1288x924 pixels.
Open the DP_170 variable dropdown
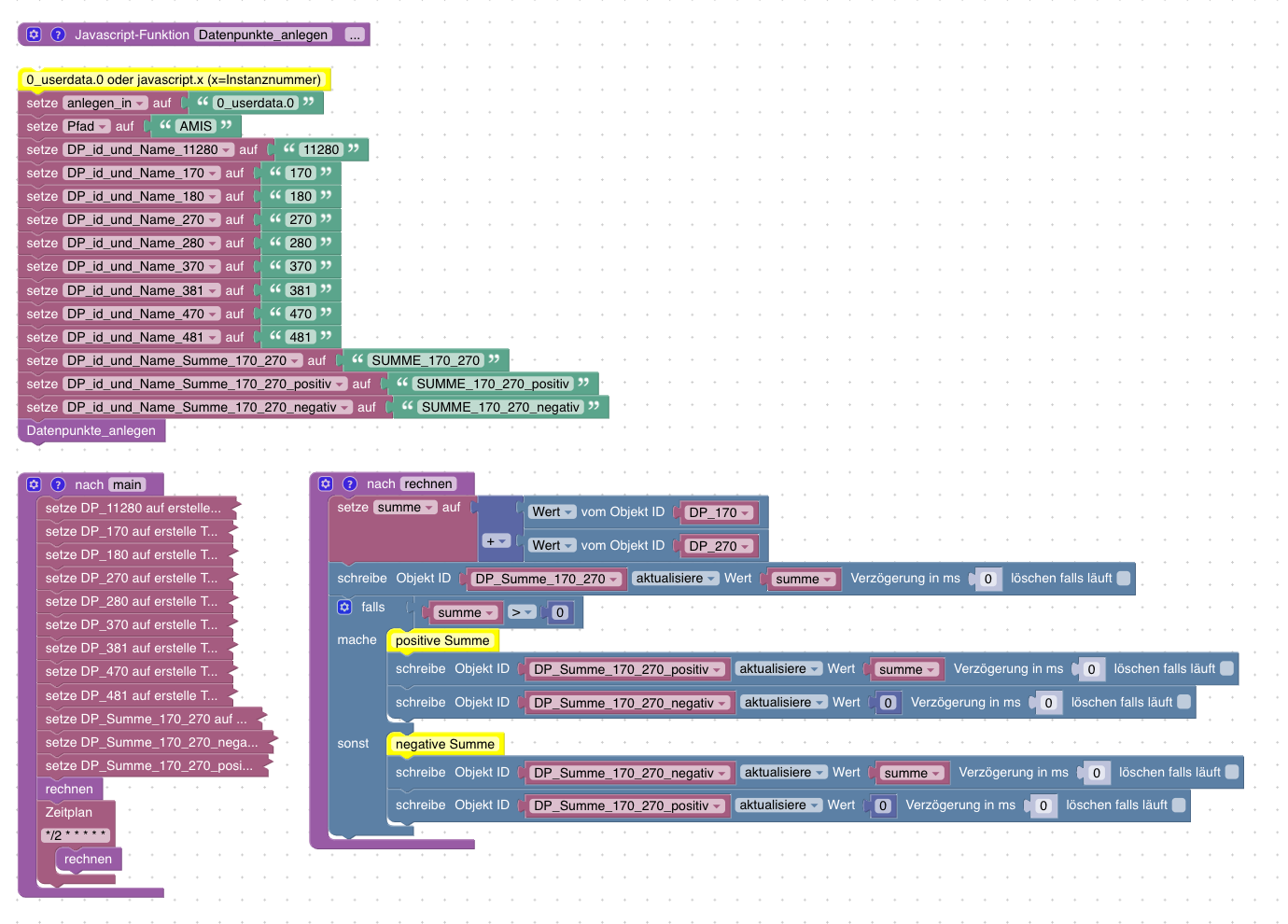click(720, 512)
